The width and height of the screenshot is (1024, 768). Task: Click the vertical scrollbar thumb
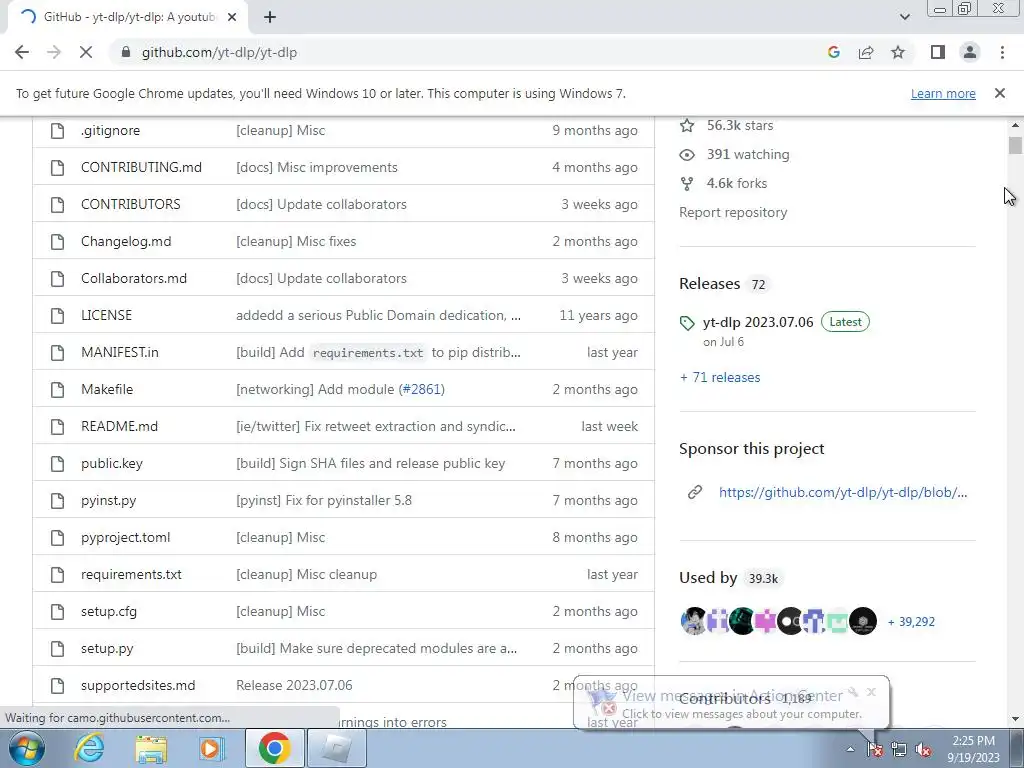pyautogui.click(x=1015, y=145)
